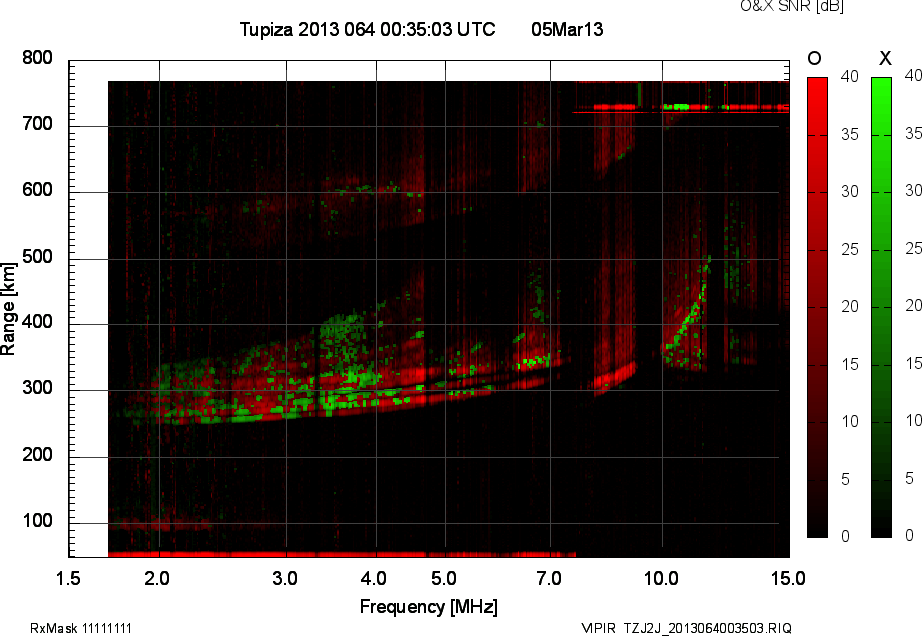Click the green X-mode SNR color bar
This screenshot has width=922, height=636.
pyautogui.click(x=881, y=307)
